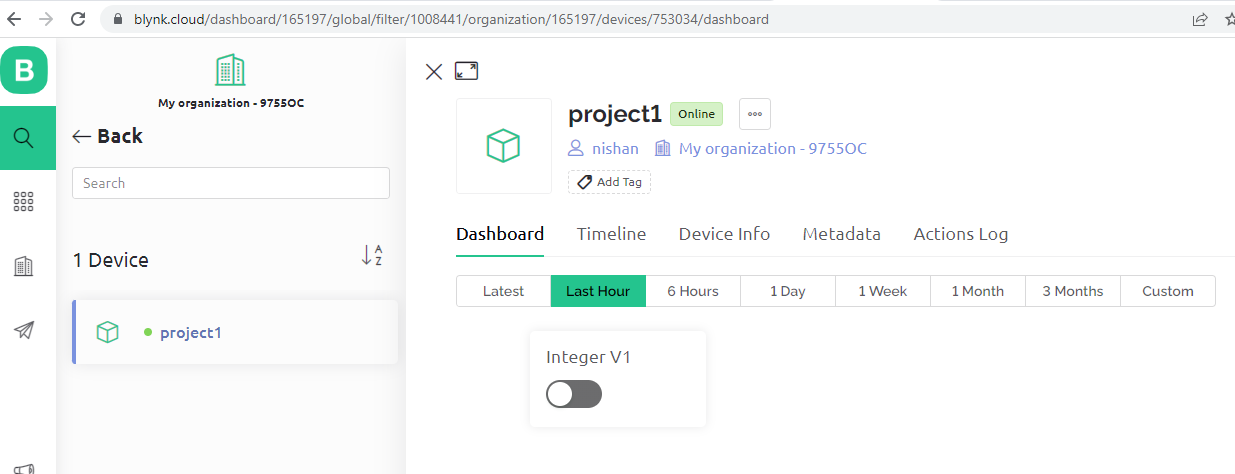This screenshot has width=1235, height=474.
Task: Click the project1 cube thumbnail
Action: tap(504, 146)
